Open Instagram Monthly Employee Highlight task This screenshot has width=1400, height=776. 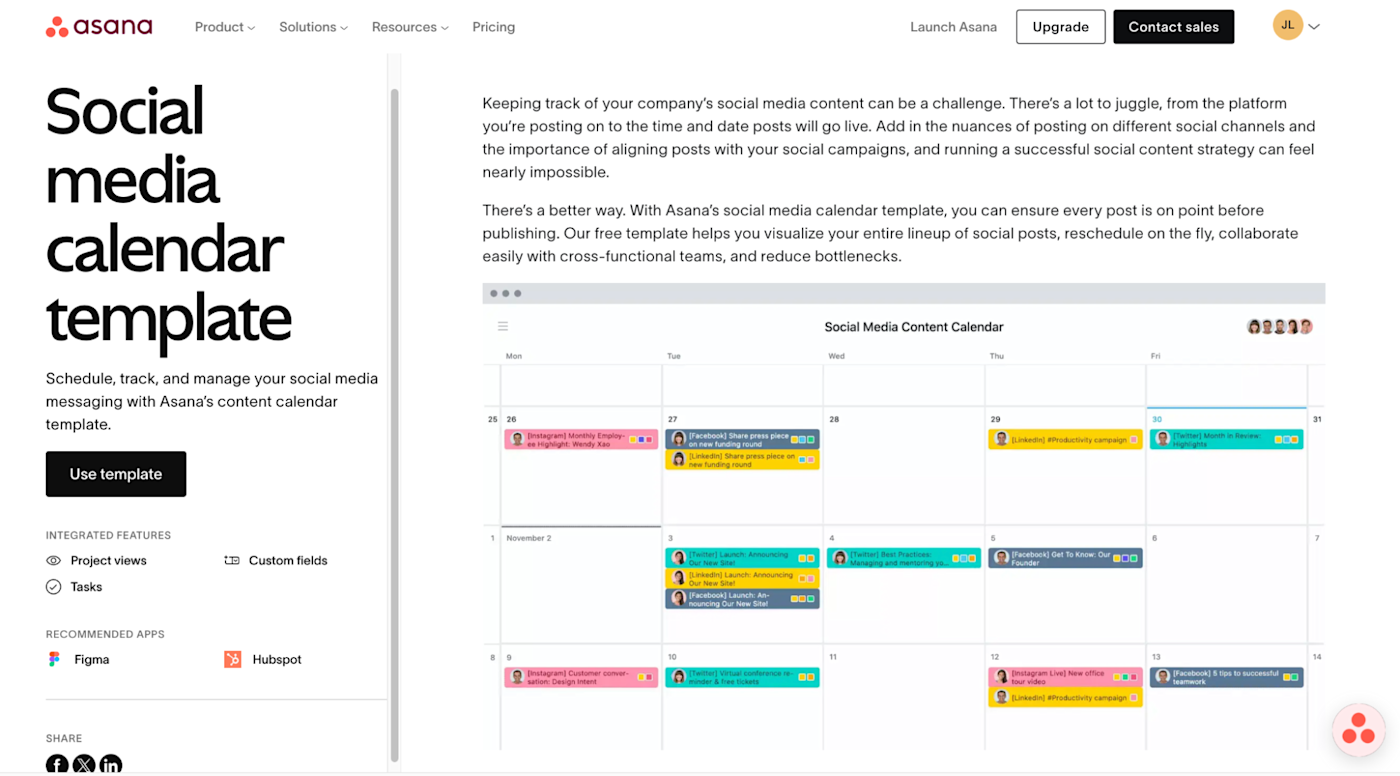click(581, 439)
